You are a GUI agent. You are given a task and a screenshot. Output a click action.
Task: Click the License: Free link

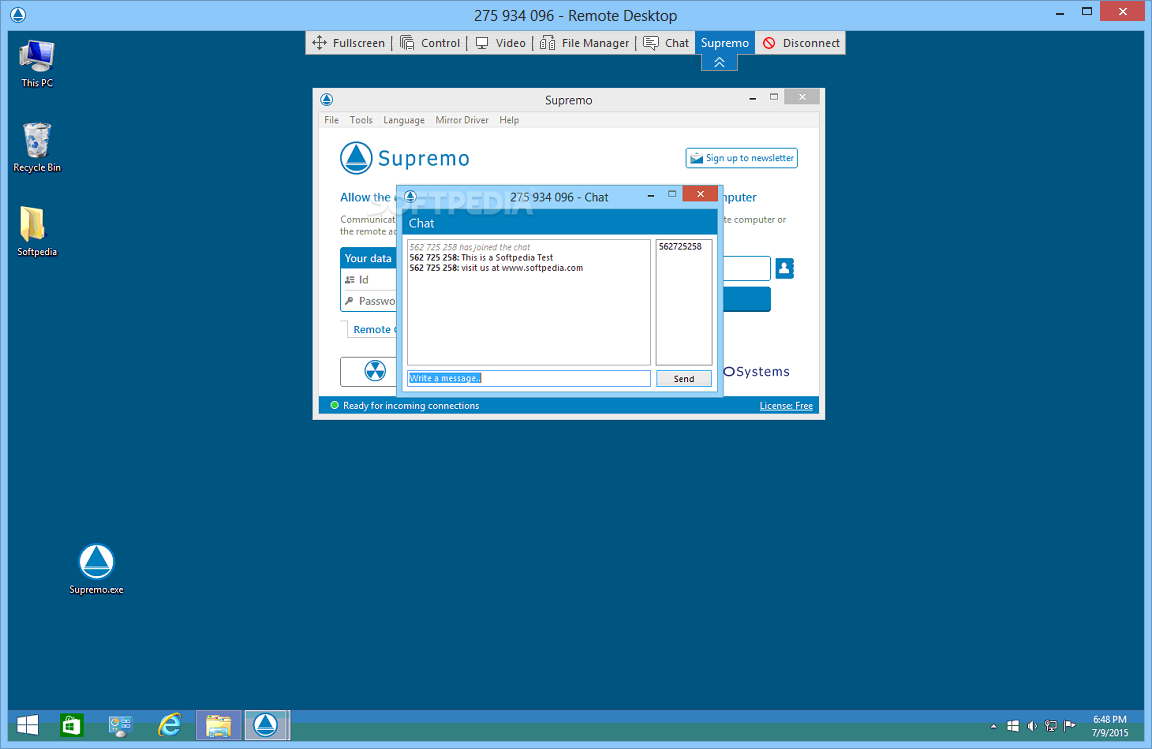(786, 406)
